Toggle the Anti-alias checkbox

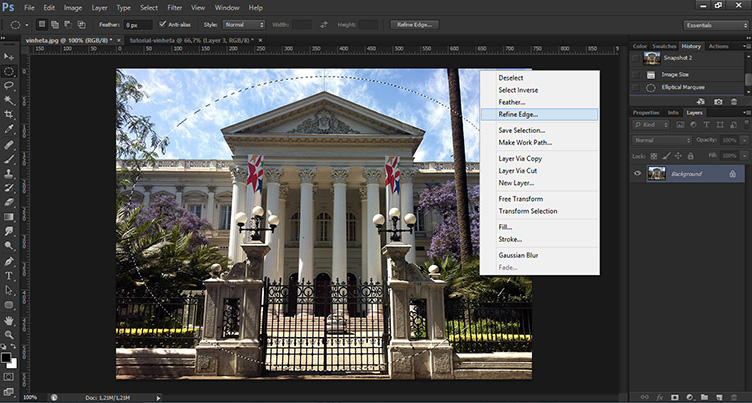[163, 24]
